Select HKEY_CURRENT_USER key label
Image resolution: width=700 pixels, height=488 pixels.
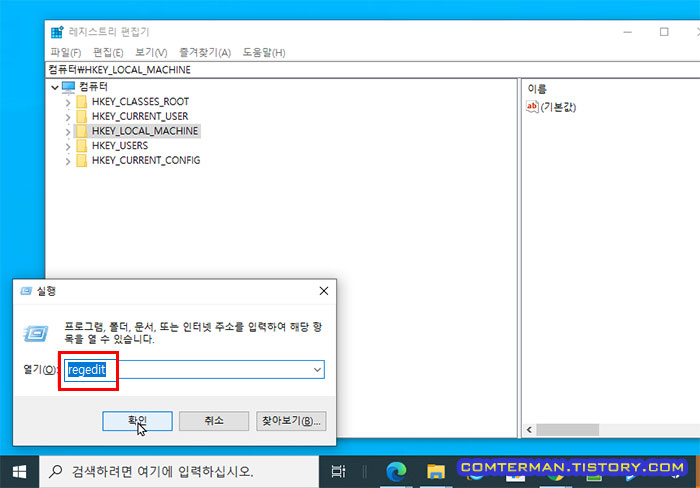pos(140,116)
